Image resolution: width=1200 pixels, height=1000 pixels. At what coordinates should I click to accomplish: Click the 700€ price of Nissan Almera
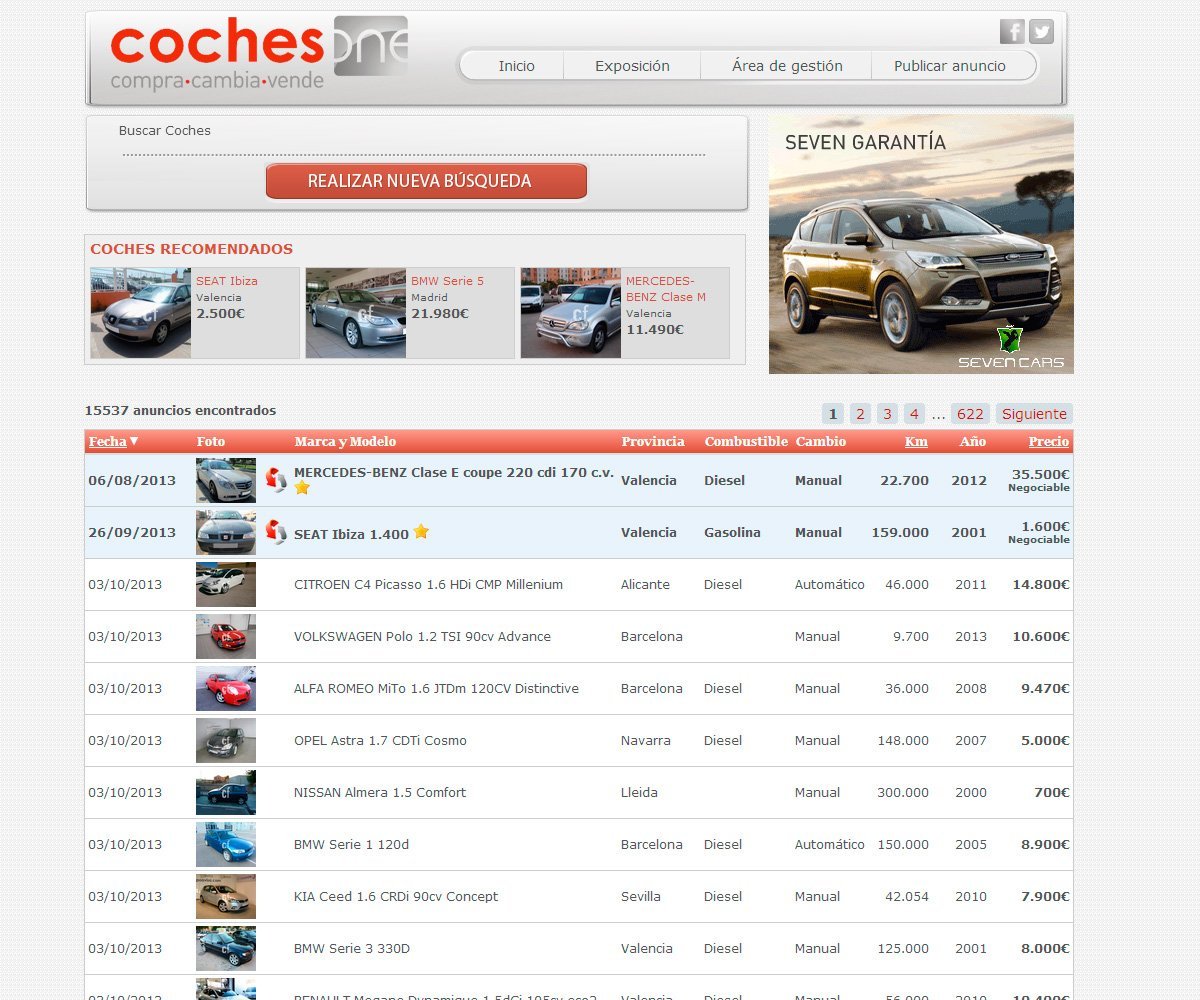point(1052,792)
